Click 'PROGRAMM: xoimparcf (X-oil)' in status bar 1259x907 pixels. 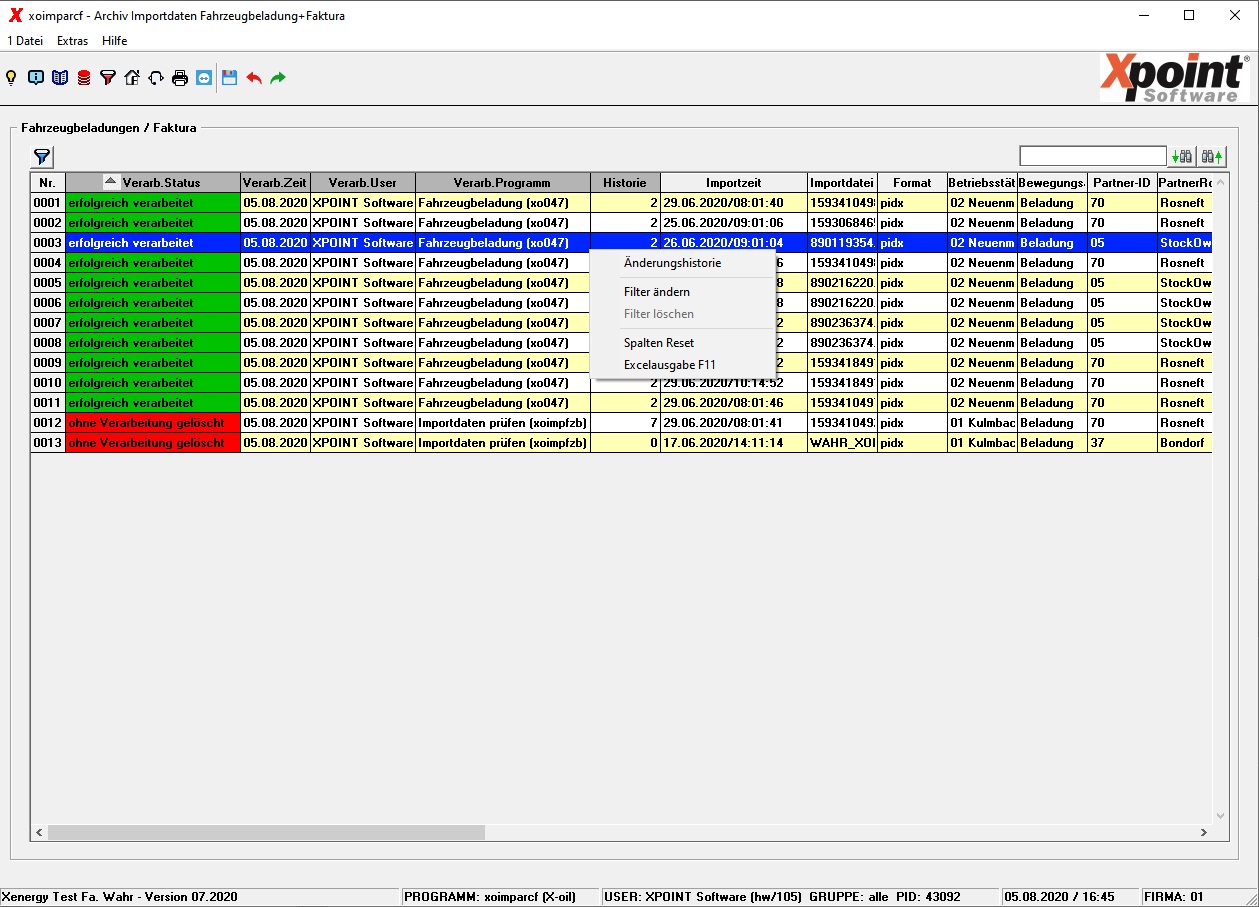pos(500,897)
